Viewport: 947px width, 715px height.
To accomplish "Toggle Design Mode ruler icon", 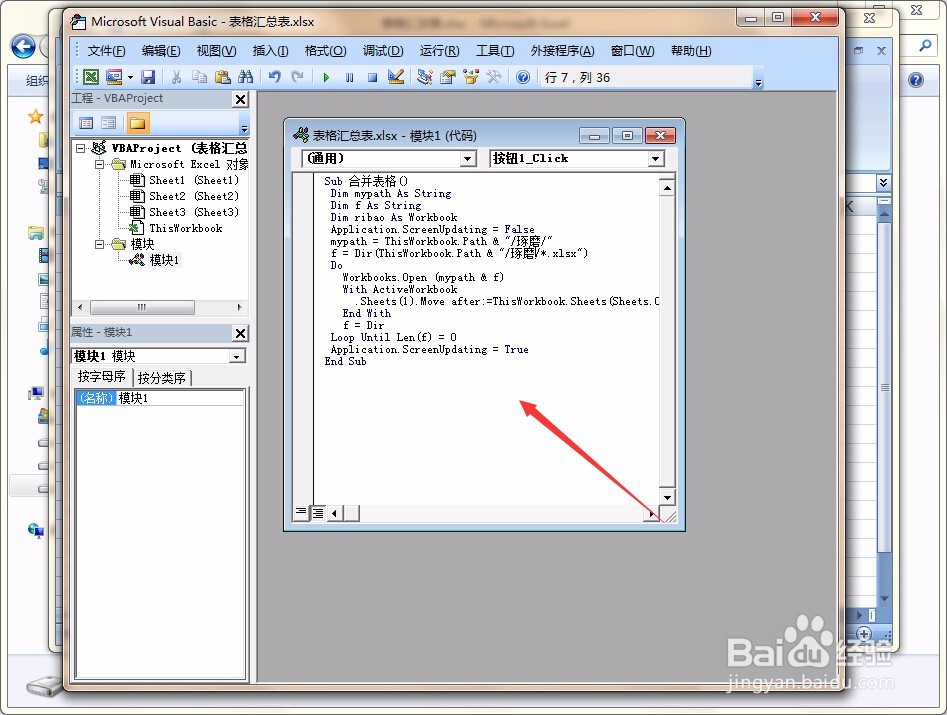I will (x=396, y=77).
